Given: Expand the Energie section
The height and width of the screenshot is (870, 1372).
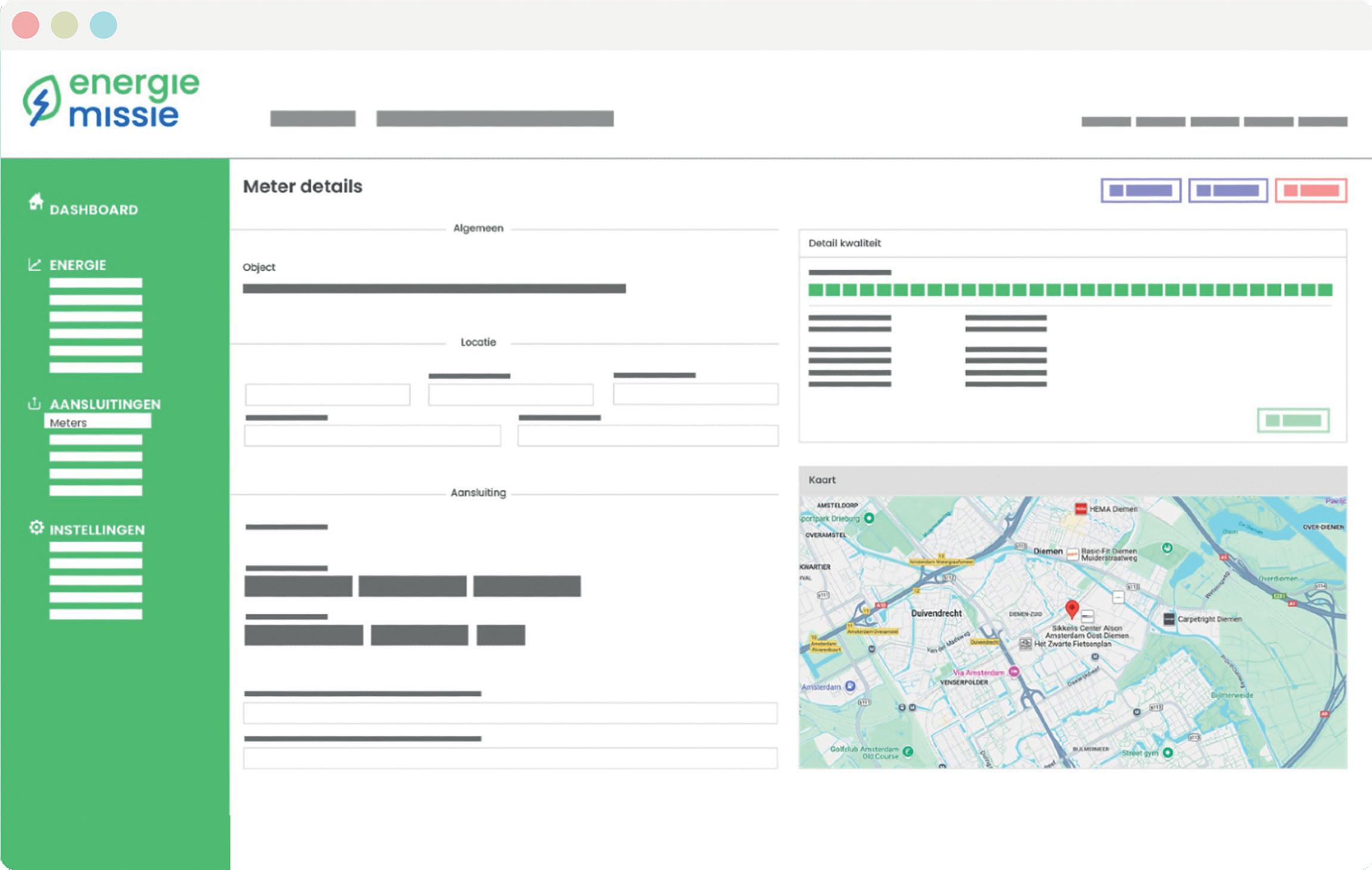Looking at the screenshot, I should (x=77, y=265).
